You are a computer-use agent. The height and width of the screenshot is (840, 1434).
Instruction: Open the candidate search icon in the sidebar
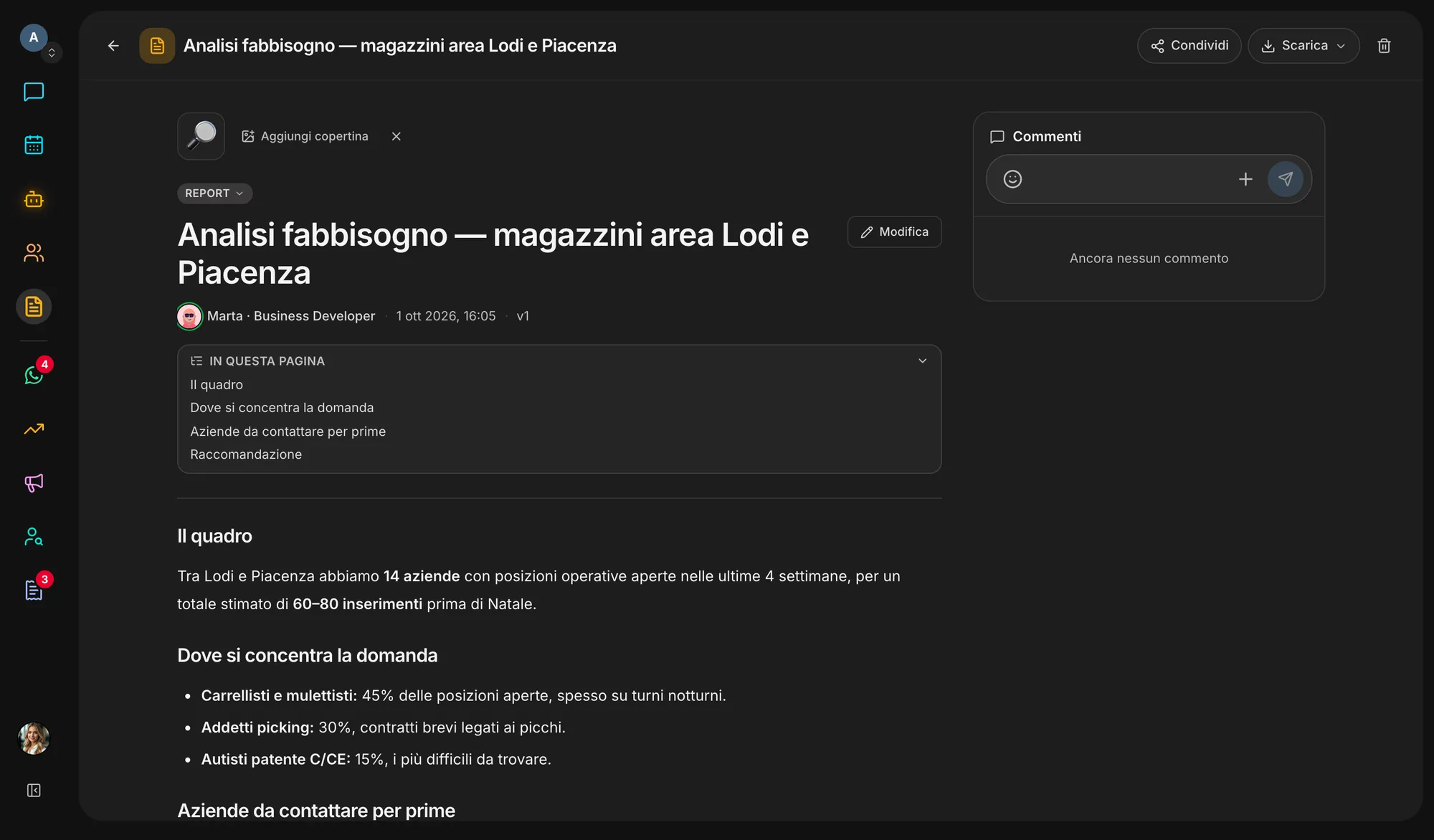coord(34,536)
